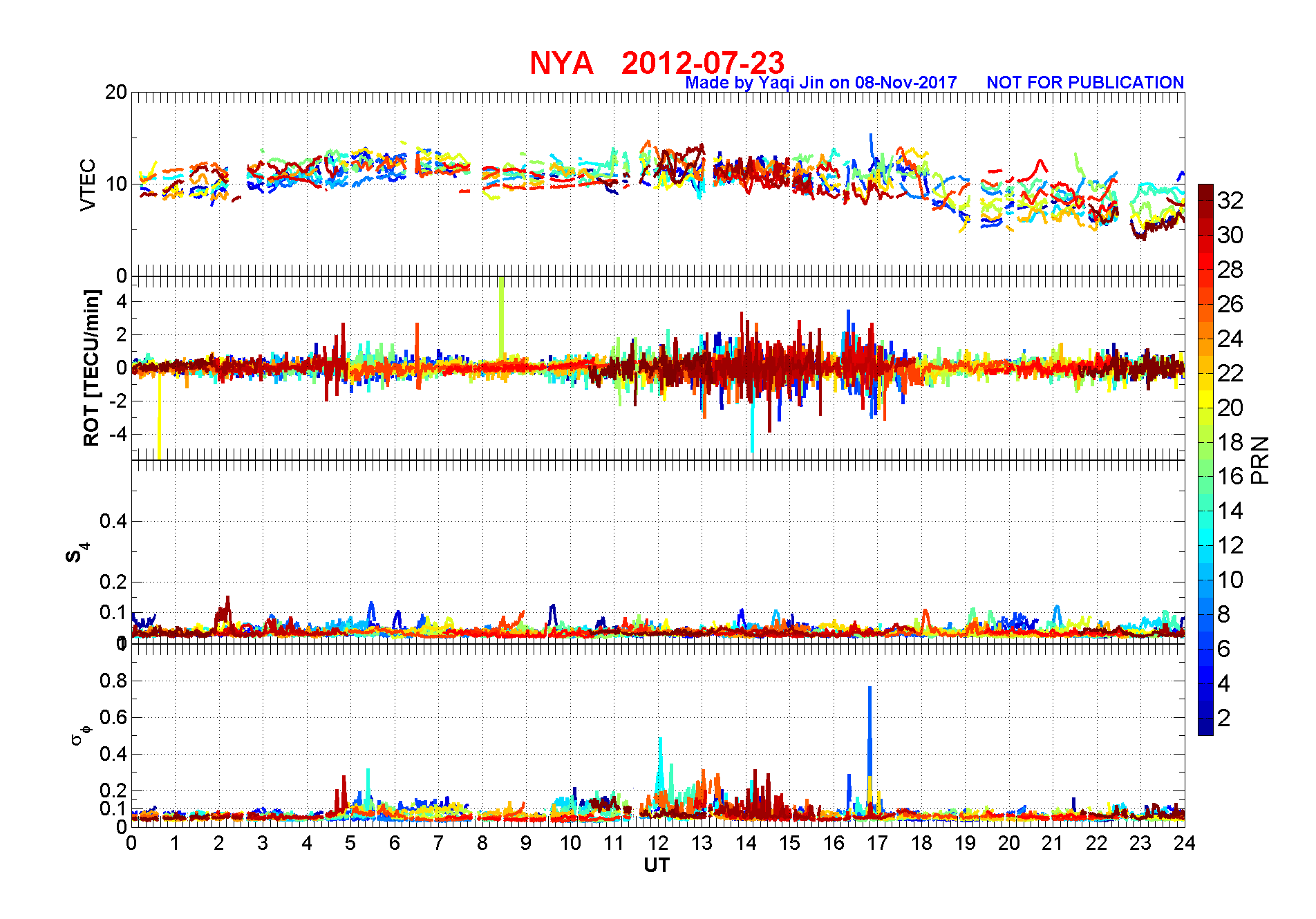The height and width of the screenshot is (919, 1316).
Task: Click the sigma phi y-axis label
Action: pyautogui.click(x=81, y=735)
